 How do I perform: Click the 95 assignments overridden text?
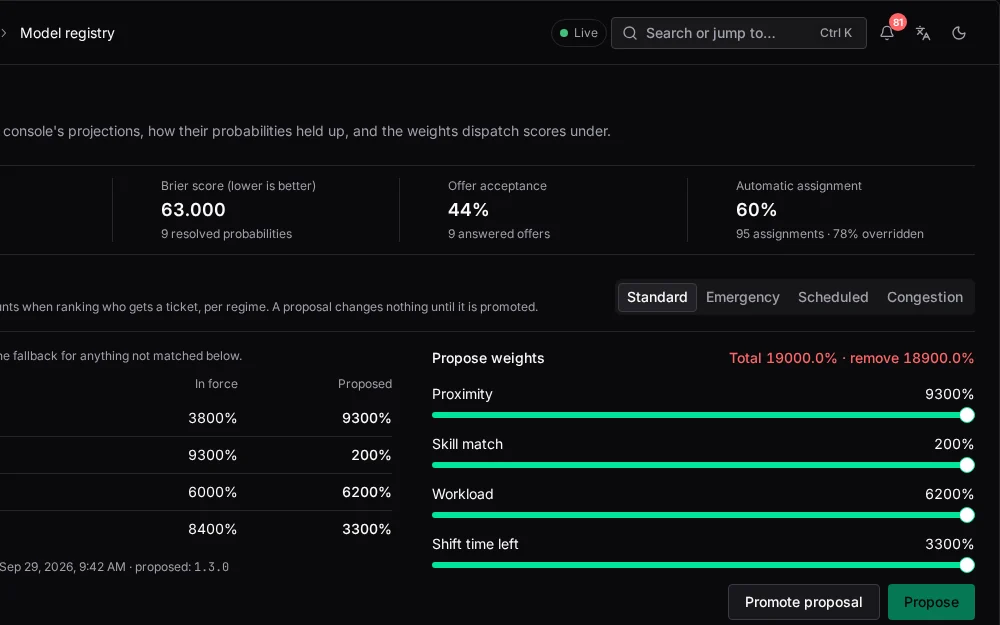pos(830,234)
